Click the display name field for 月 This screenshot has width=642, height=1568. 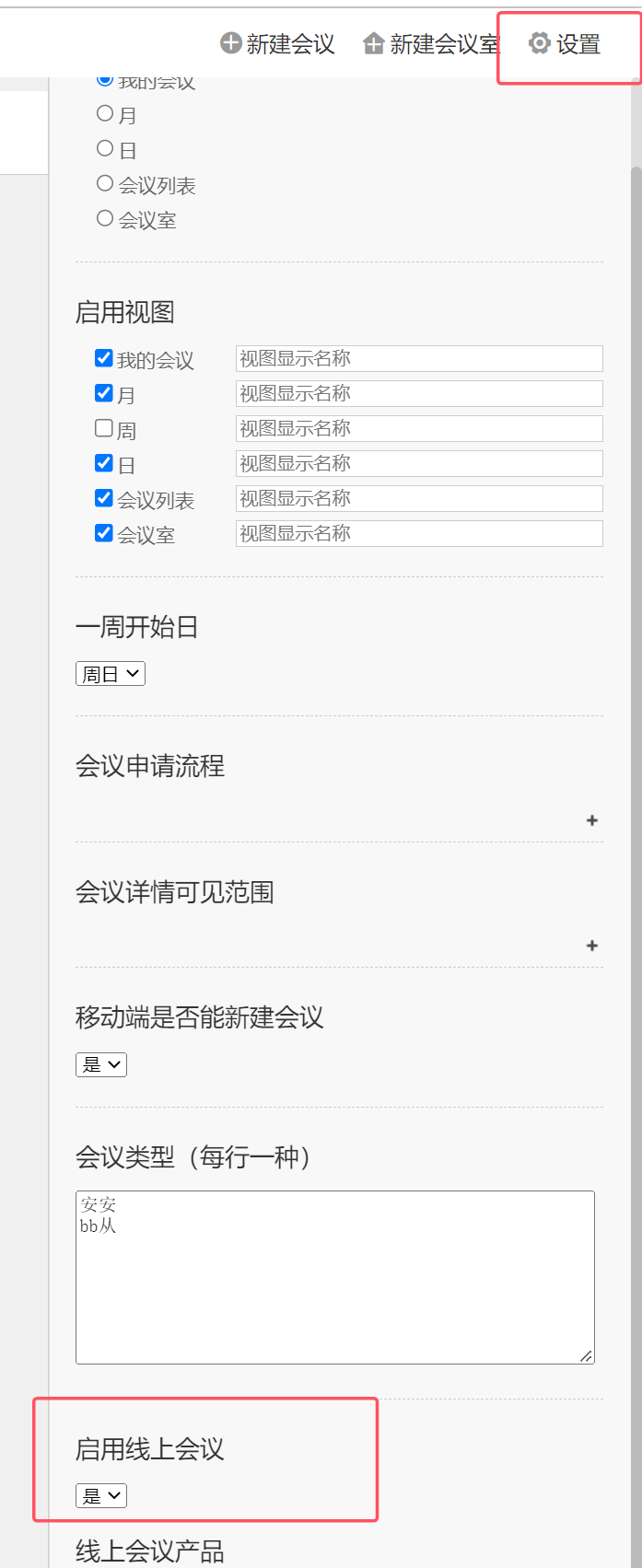coord(419,393)
